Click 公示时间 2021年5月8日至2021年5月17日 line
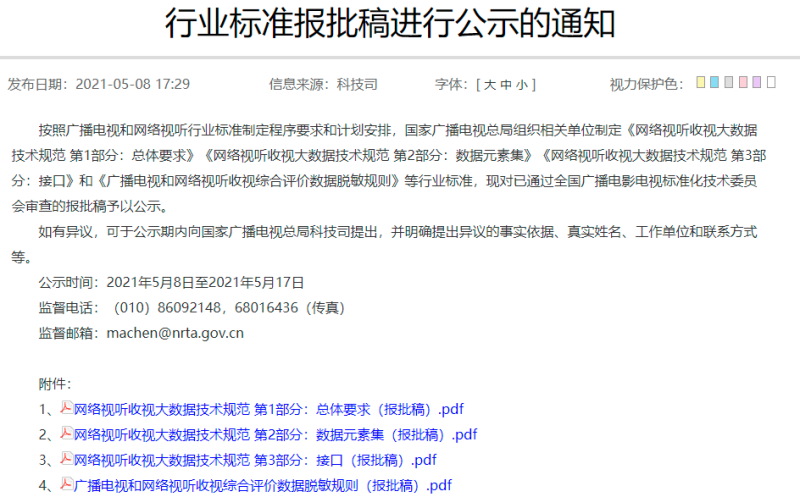800x497 pixels. pyautogui.click(x=171, y=283)
